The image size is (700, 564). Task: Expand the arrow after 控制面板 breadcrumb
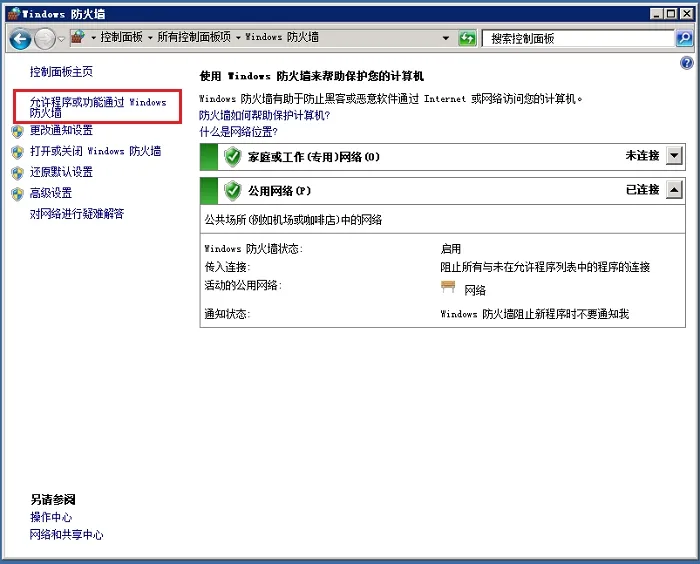pos(150,38)
